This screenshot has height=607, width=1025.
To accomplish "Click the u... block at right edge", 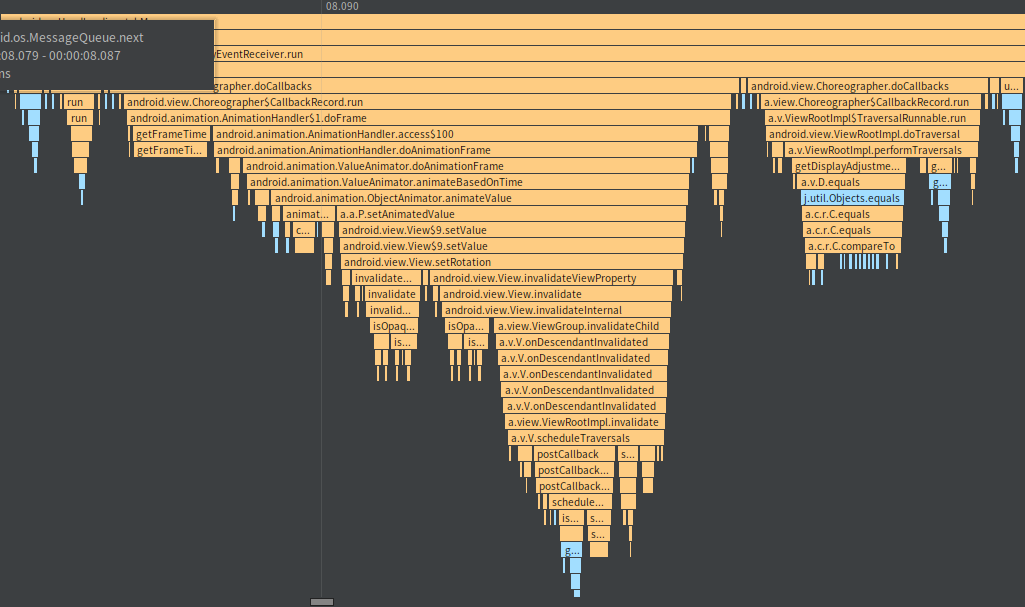I will click(x=1011, y=86).
